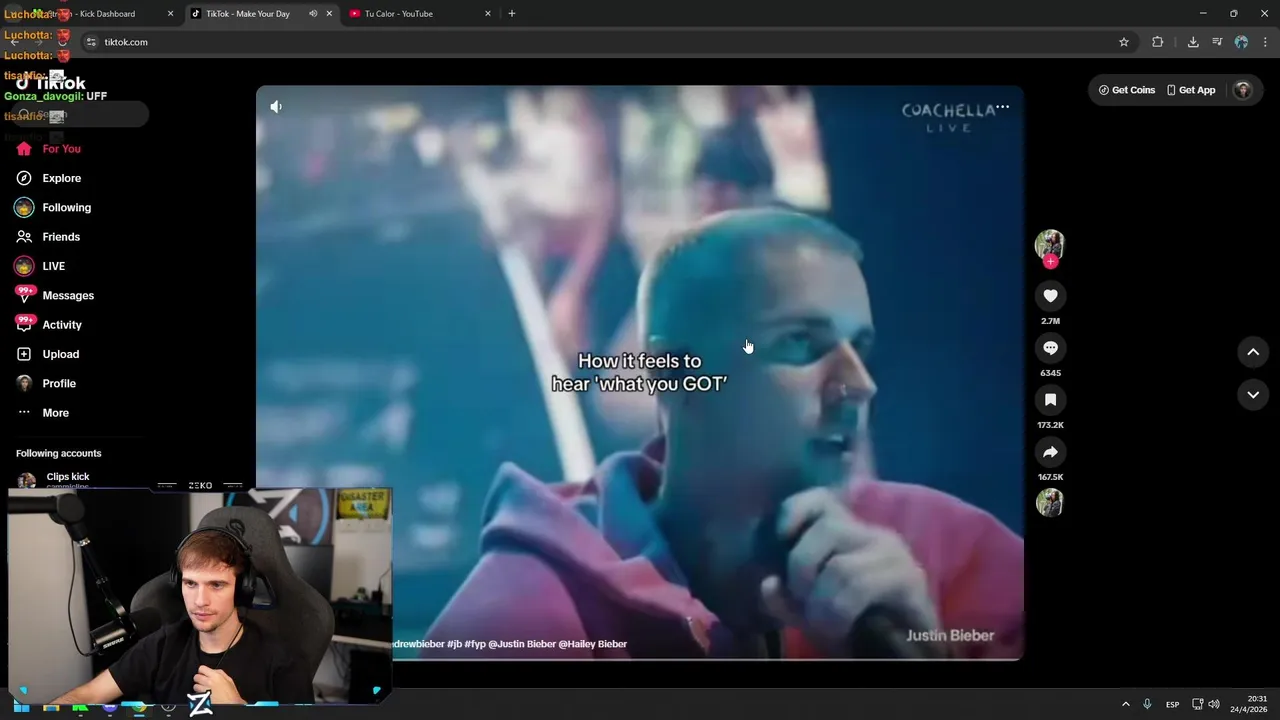Open the three-dot video options menu

(1002, 107)
